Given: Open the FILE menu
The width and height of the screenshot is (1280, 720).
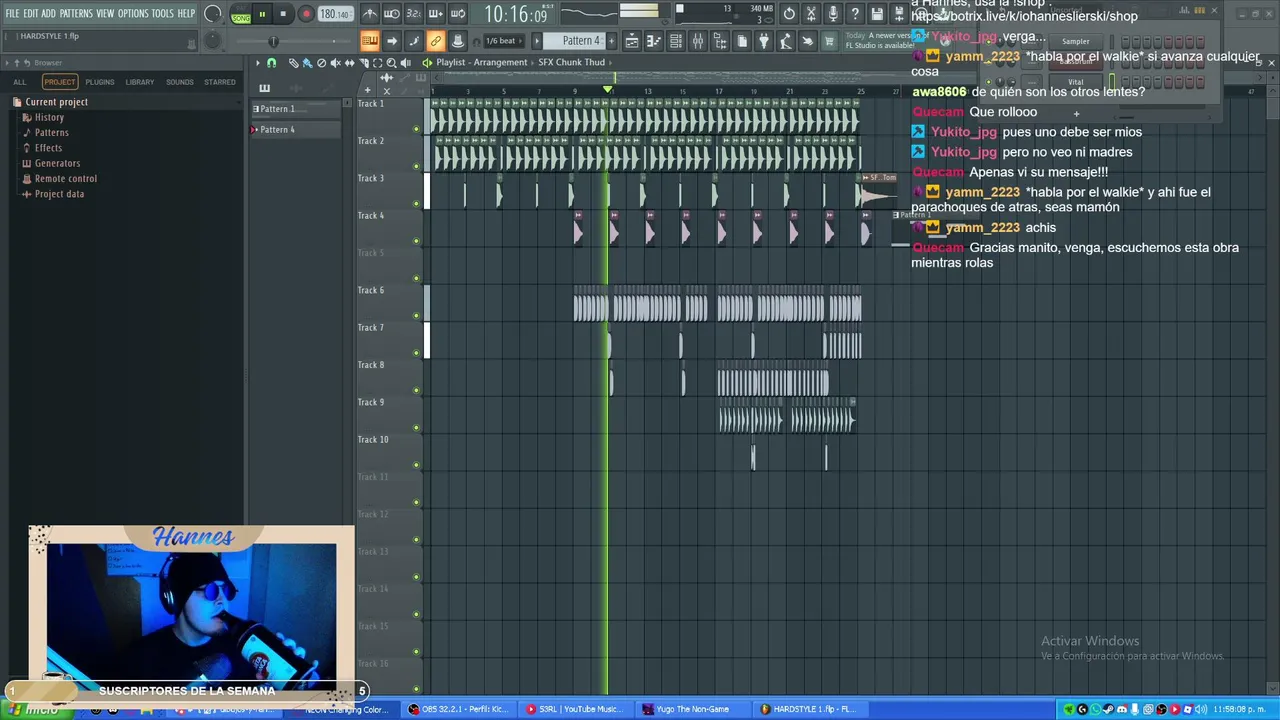Looking at the screenshot, I should [x=12, y=13].
